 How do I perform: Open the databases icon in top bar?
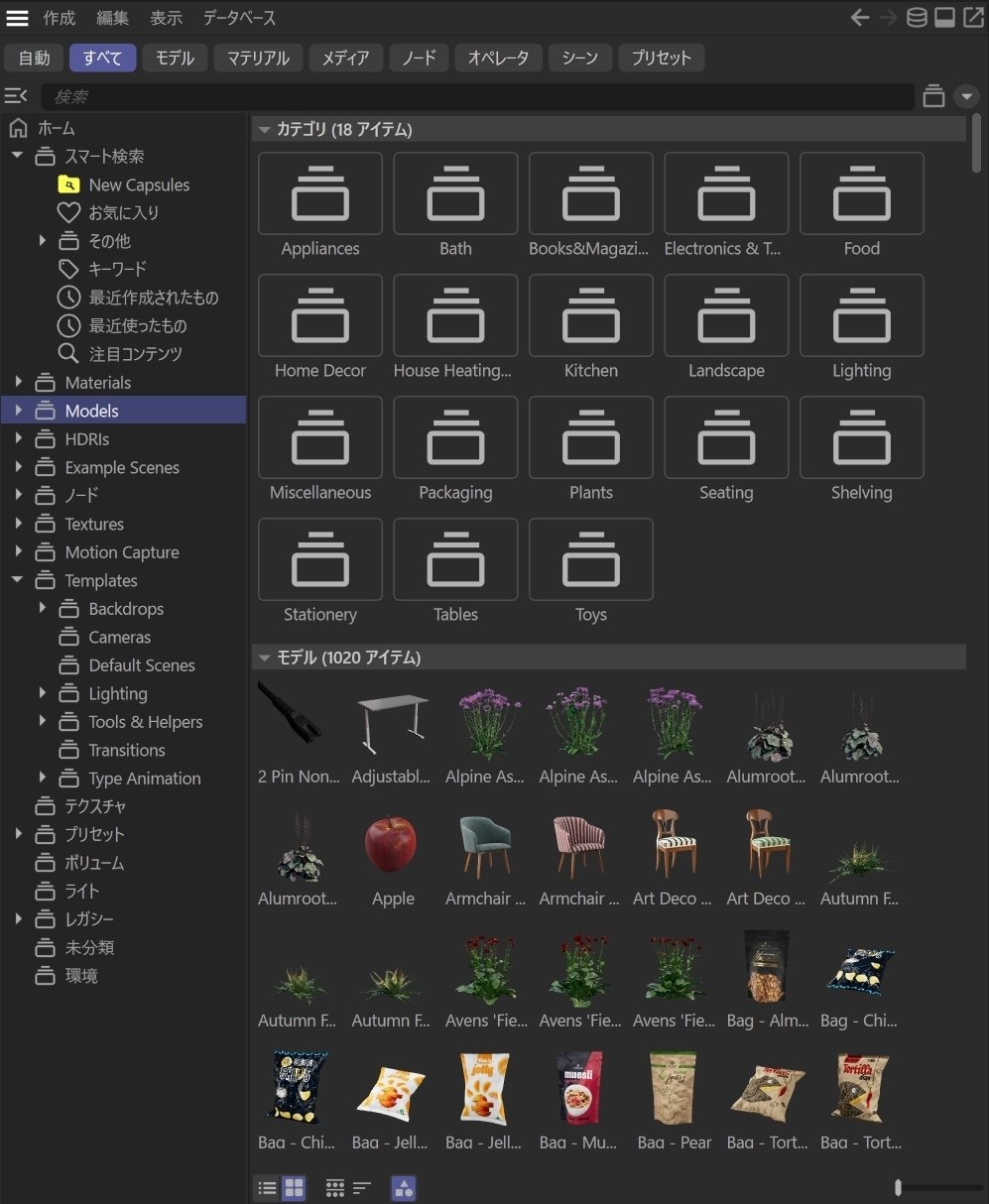tap(918, 17)
